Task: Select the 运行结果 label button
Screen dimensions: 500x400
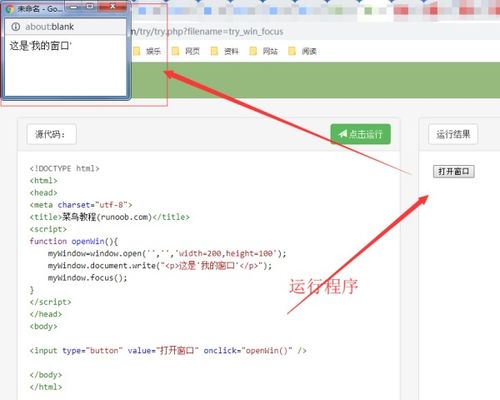Action: click(x=453, y=134)
